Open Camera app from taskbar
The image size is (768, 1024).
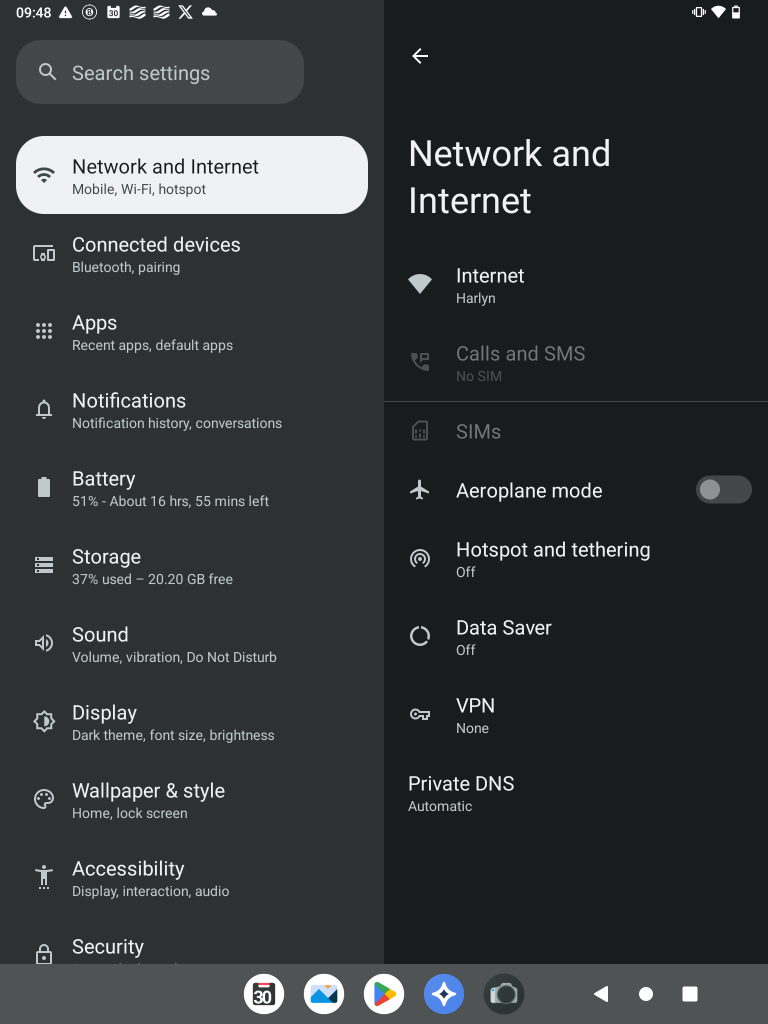pyautogui.click(x=504, y=994)
